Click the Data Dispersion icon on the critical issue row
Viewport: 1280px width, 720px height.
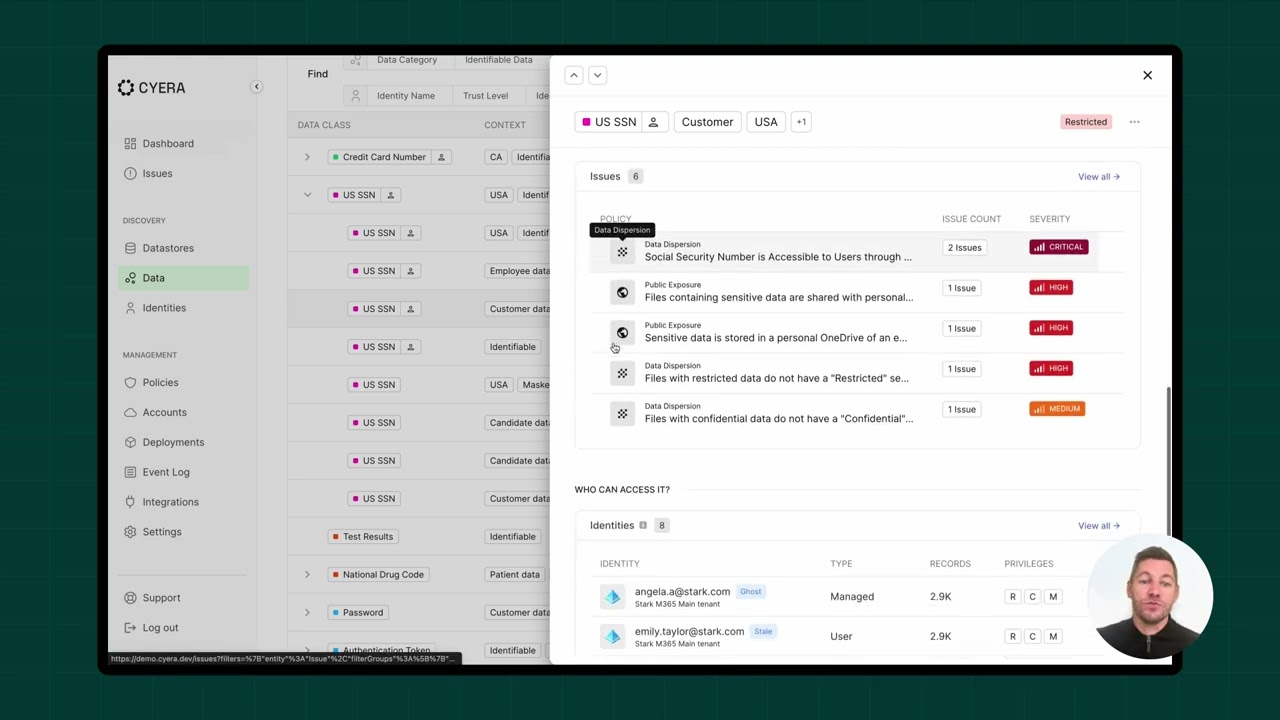tap(622, 252)
